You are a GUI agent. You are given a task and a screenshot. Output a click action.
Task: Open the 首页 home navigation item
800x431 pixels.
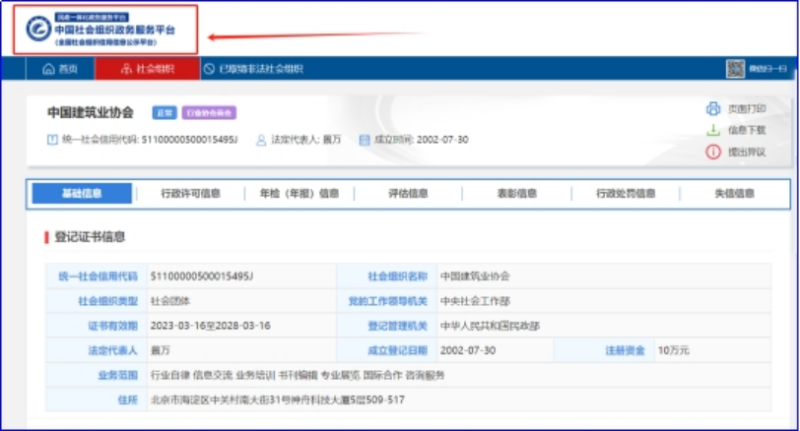60,69
